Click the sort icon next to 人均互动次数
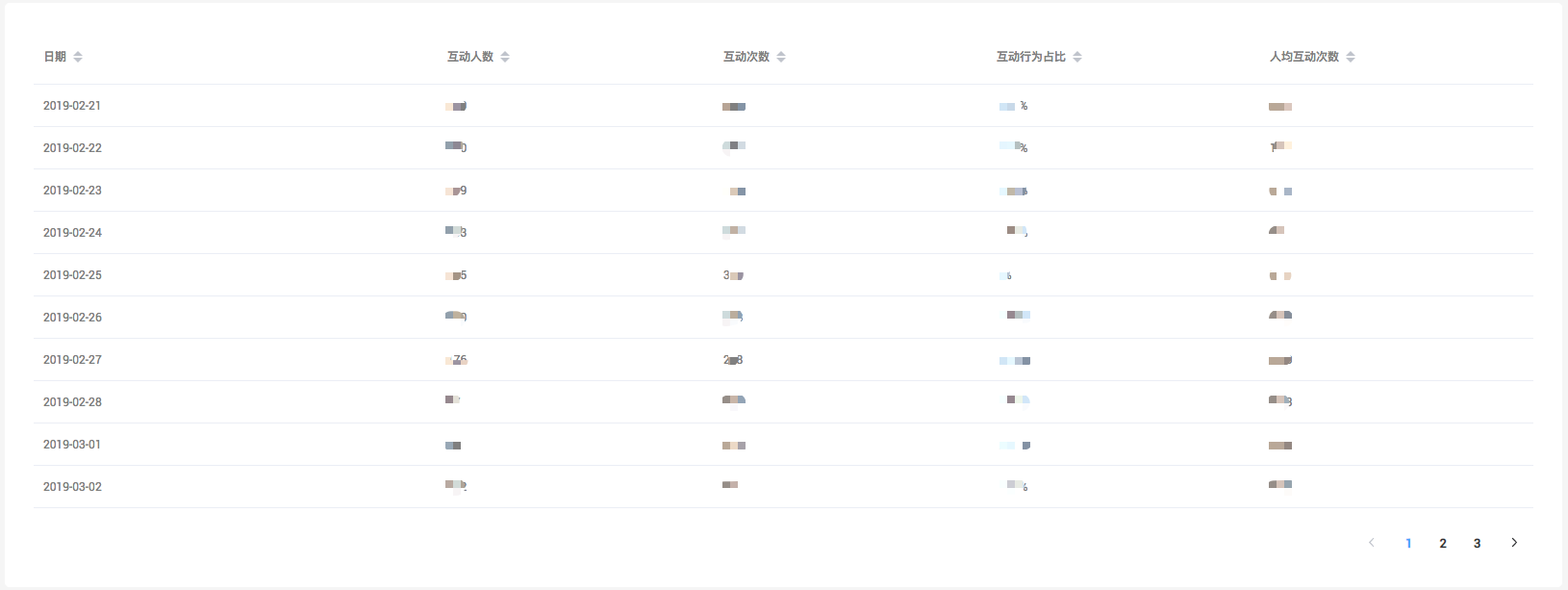The width and height of the screenshot is (1568, 590). click(1351, 57)
